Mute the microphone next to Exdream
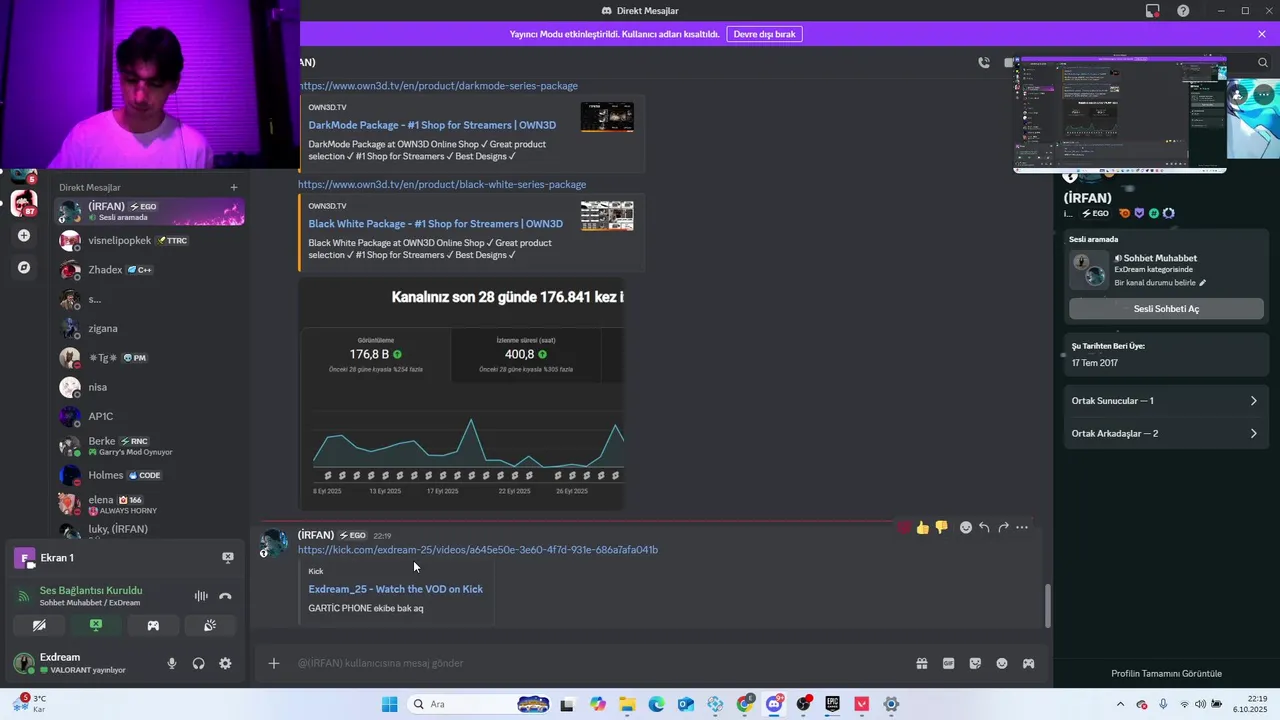Image resolution: width=1280 pixels, height=720 pixels. coord(172,663)
